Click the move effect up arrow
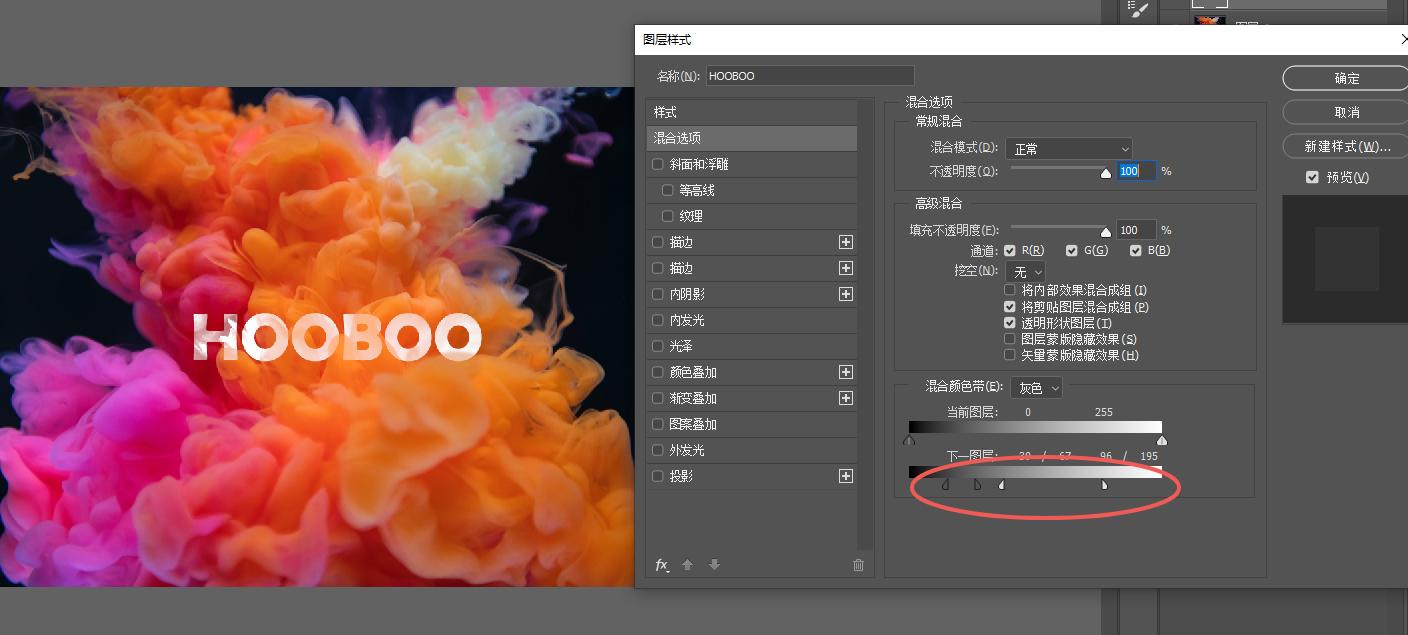The height and width of the screenshot is (635, 1408). coord(688,565)
